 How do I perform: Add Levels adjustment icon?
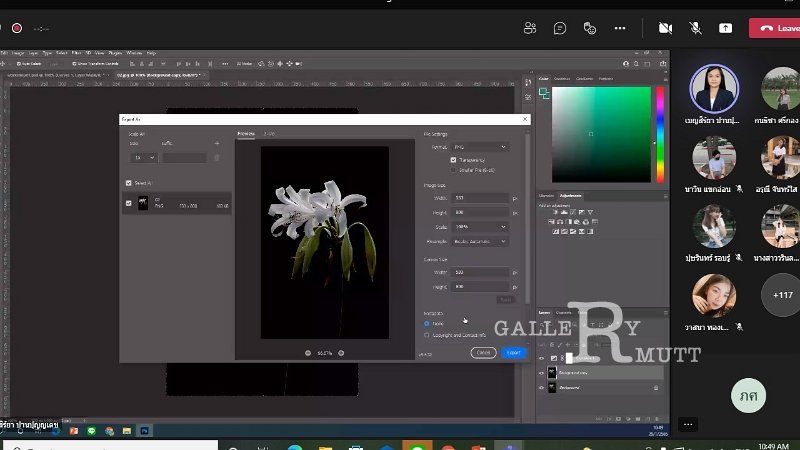click(x=564, y=212)
